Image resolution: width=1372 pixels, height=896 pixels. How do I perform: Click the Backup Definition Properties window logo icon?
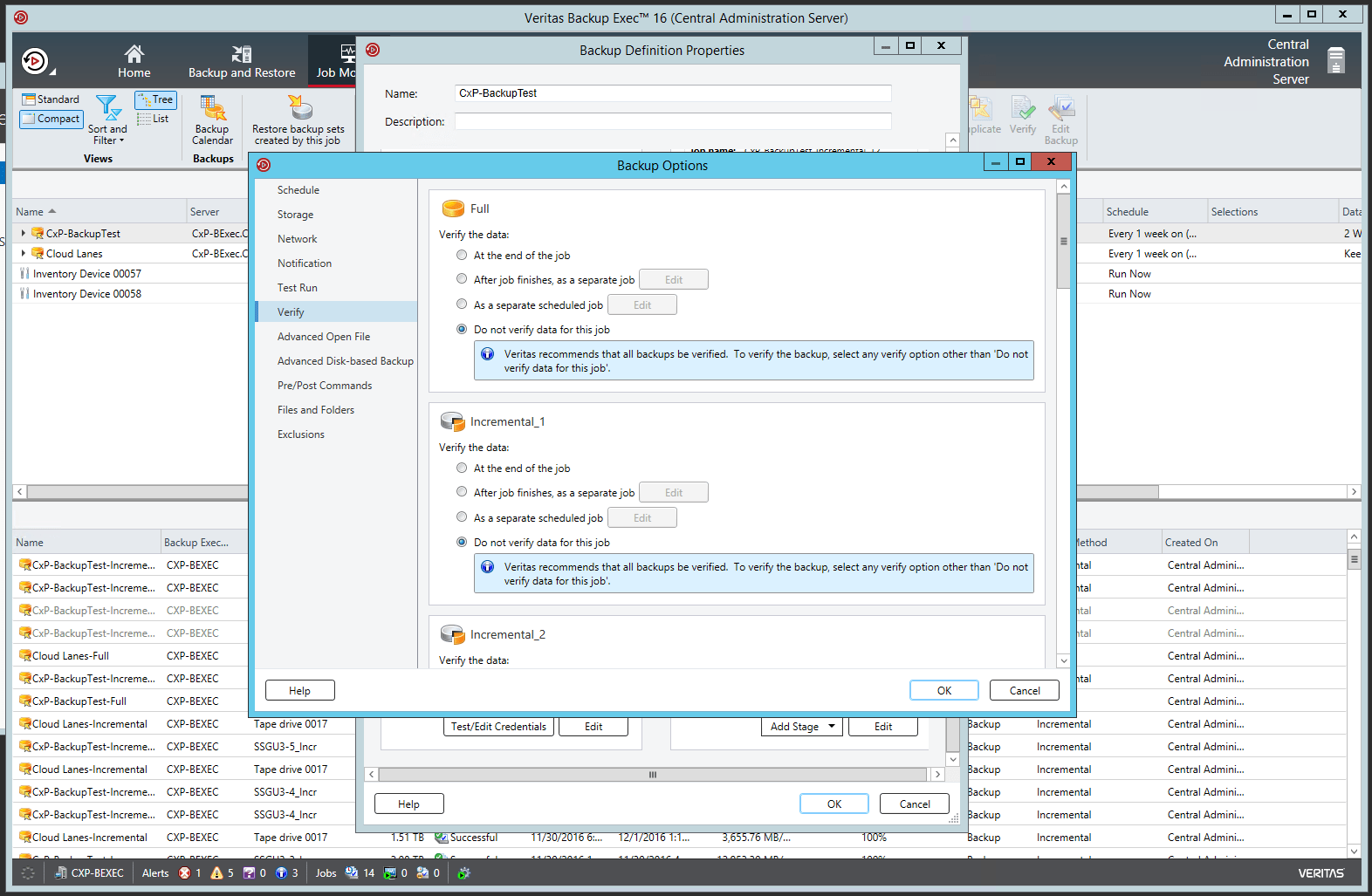tap(373, 50)
